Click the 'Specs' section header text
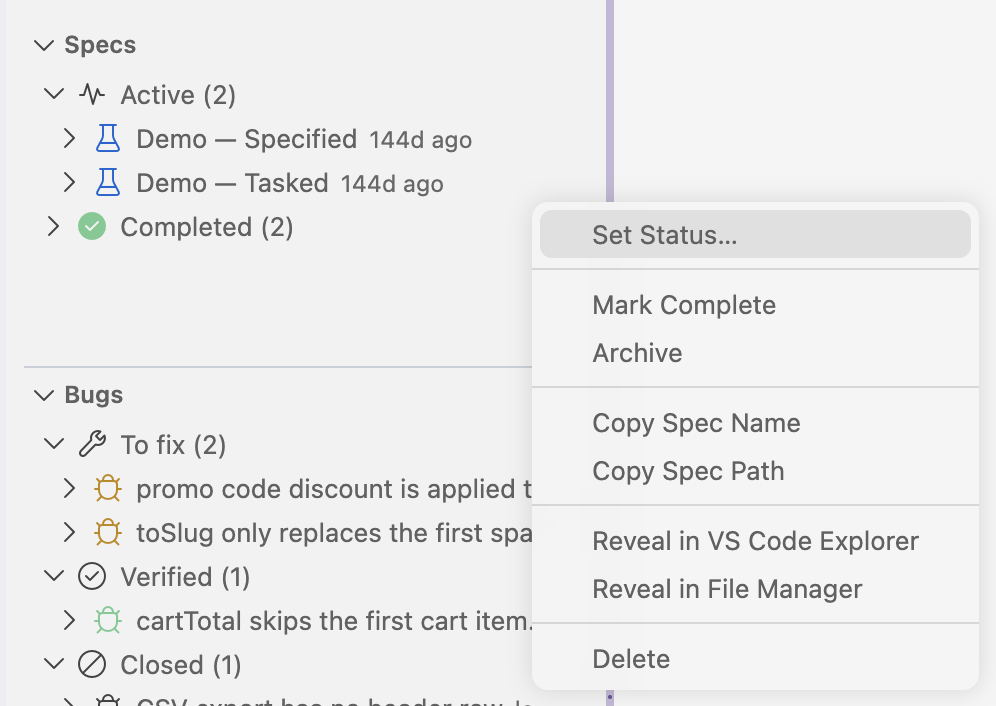The width and height of the screenshot is (996, 706). tap(100, 45)
